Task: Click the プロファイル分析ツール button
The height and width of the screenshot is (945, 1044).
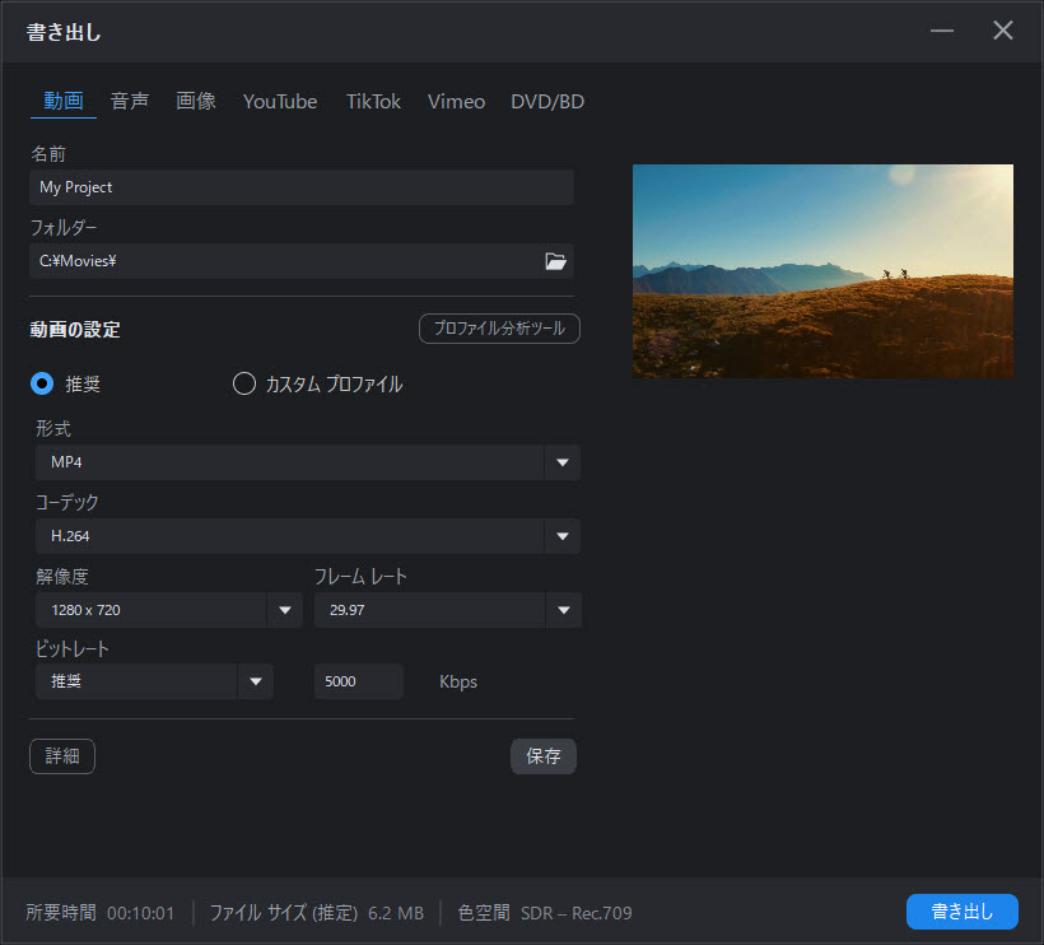Action: [500, 328]
